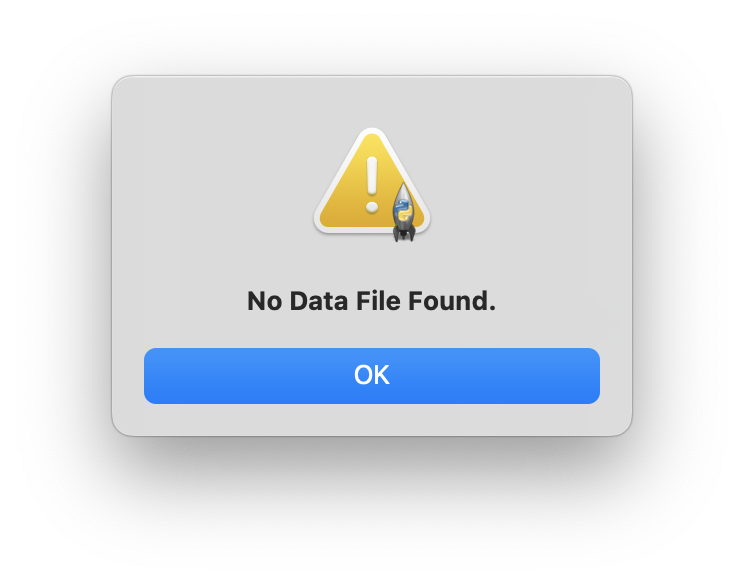Click the Python rocket launcher badge

404,212
